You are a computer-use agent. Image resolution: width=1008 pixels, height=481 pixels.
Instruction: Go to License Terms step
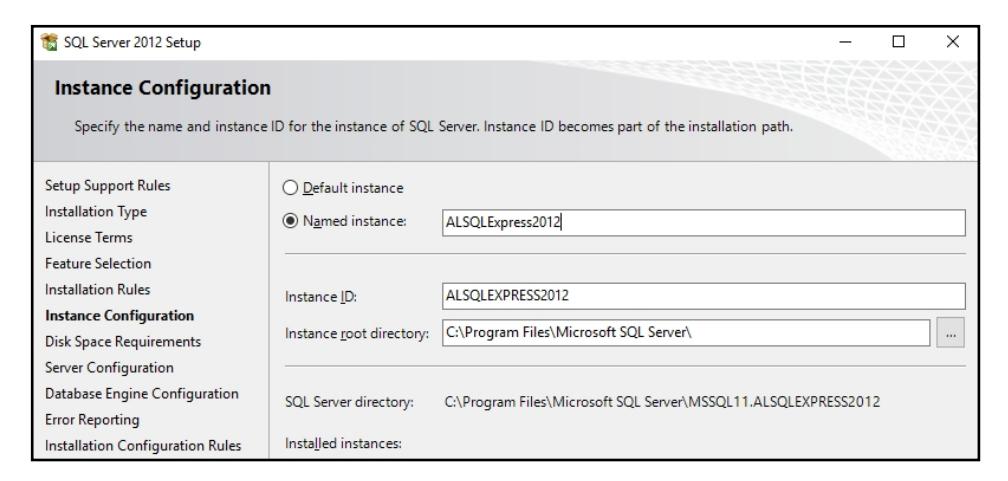(x=89, y=237)
